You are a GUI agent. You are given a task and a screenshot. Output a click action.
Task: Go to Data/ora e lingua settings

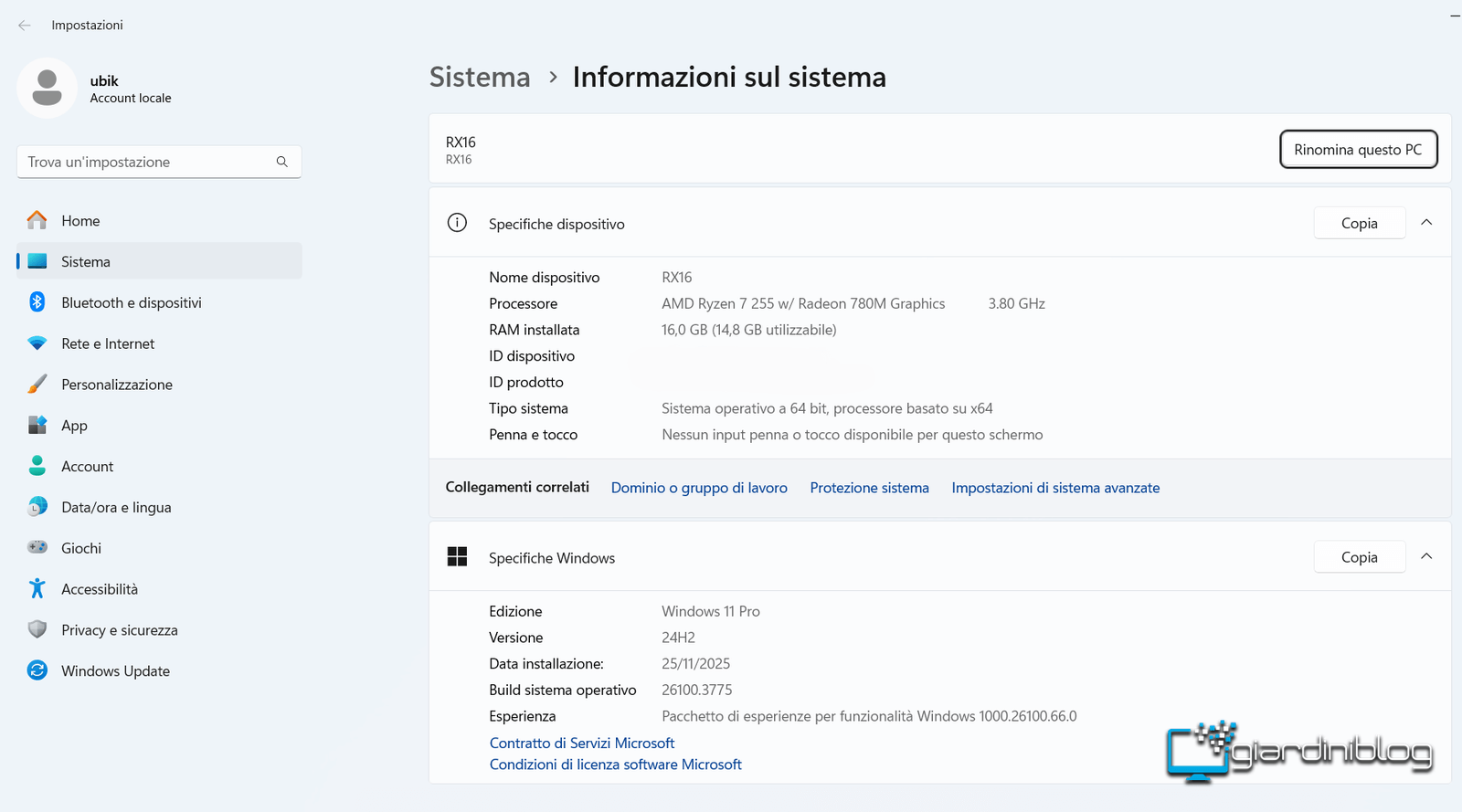[116, 508]
